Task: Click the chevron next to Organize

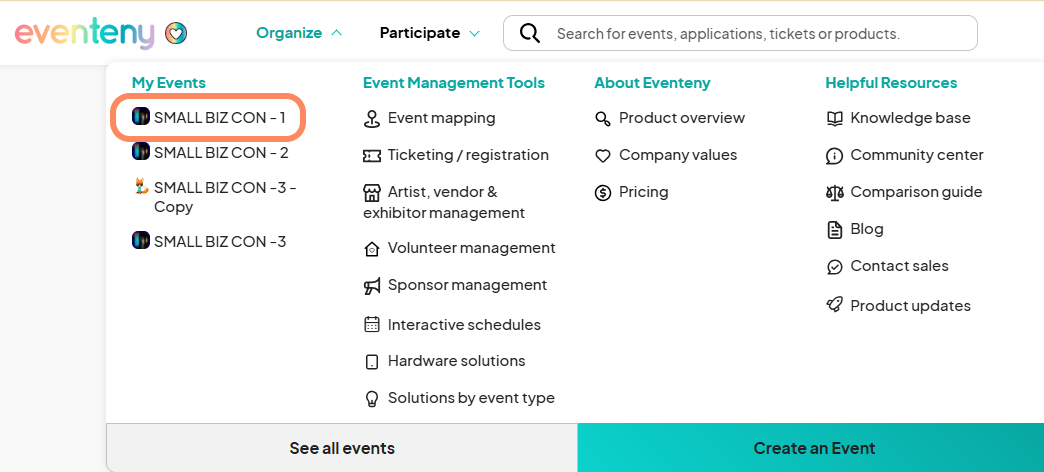Action: tap(336, 33)
